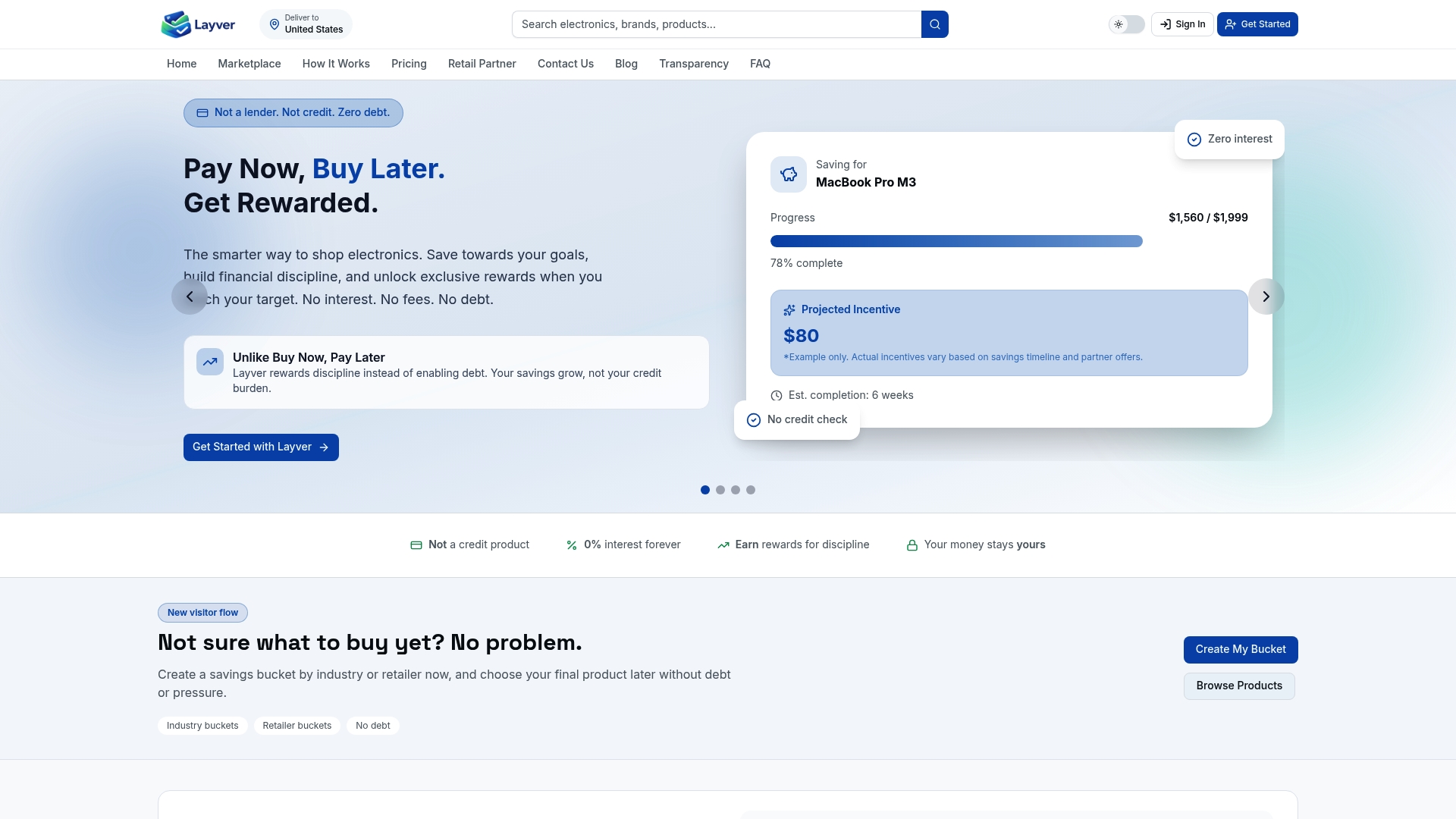This screenshot has height=819, width=1456.
Task: Open the Transparency page
Action: pos(694,64)
